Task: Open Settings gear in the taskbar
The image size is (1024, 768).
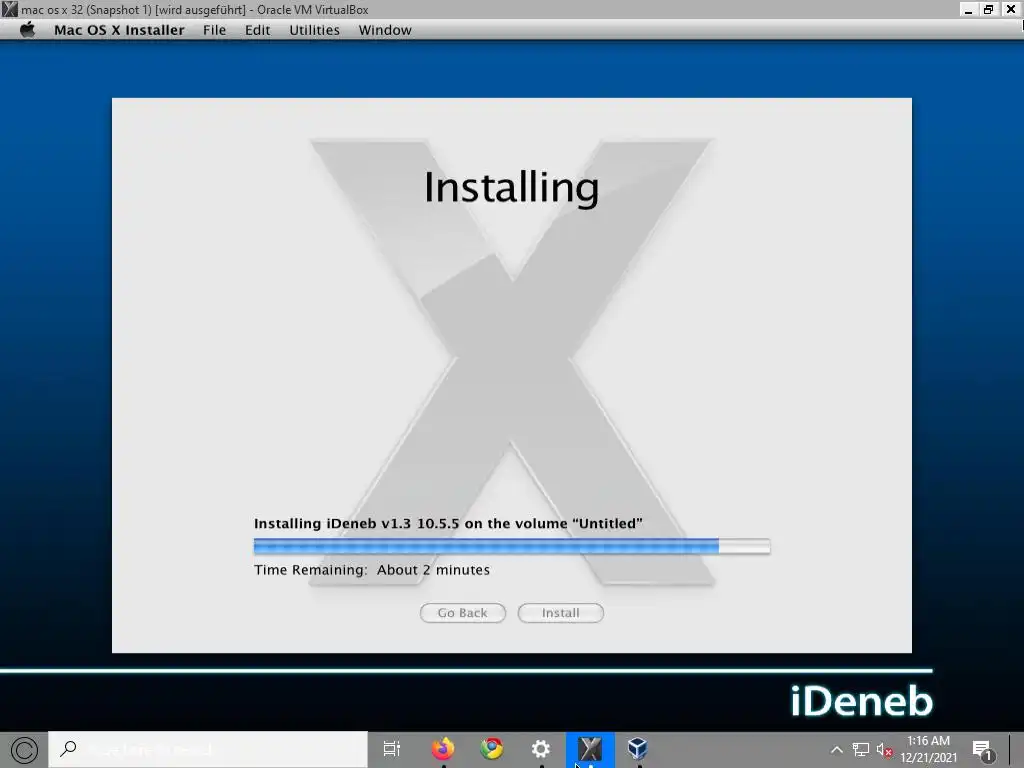Action: [x=541, y=749]
